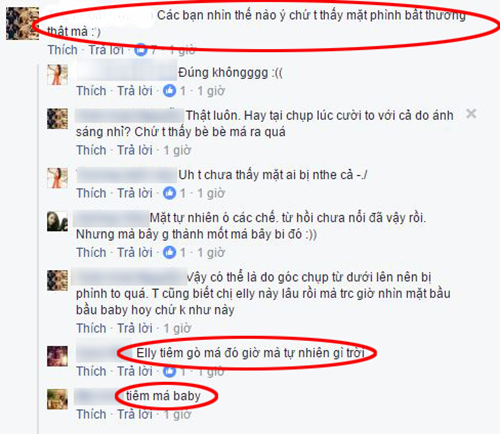Click '1 giờ' timestamp under 'Thật luôn' comment
This screenshot has height=434, width=500.
tap(177, 150)
